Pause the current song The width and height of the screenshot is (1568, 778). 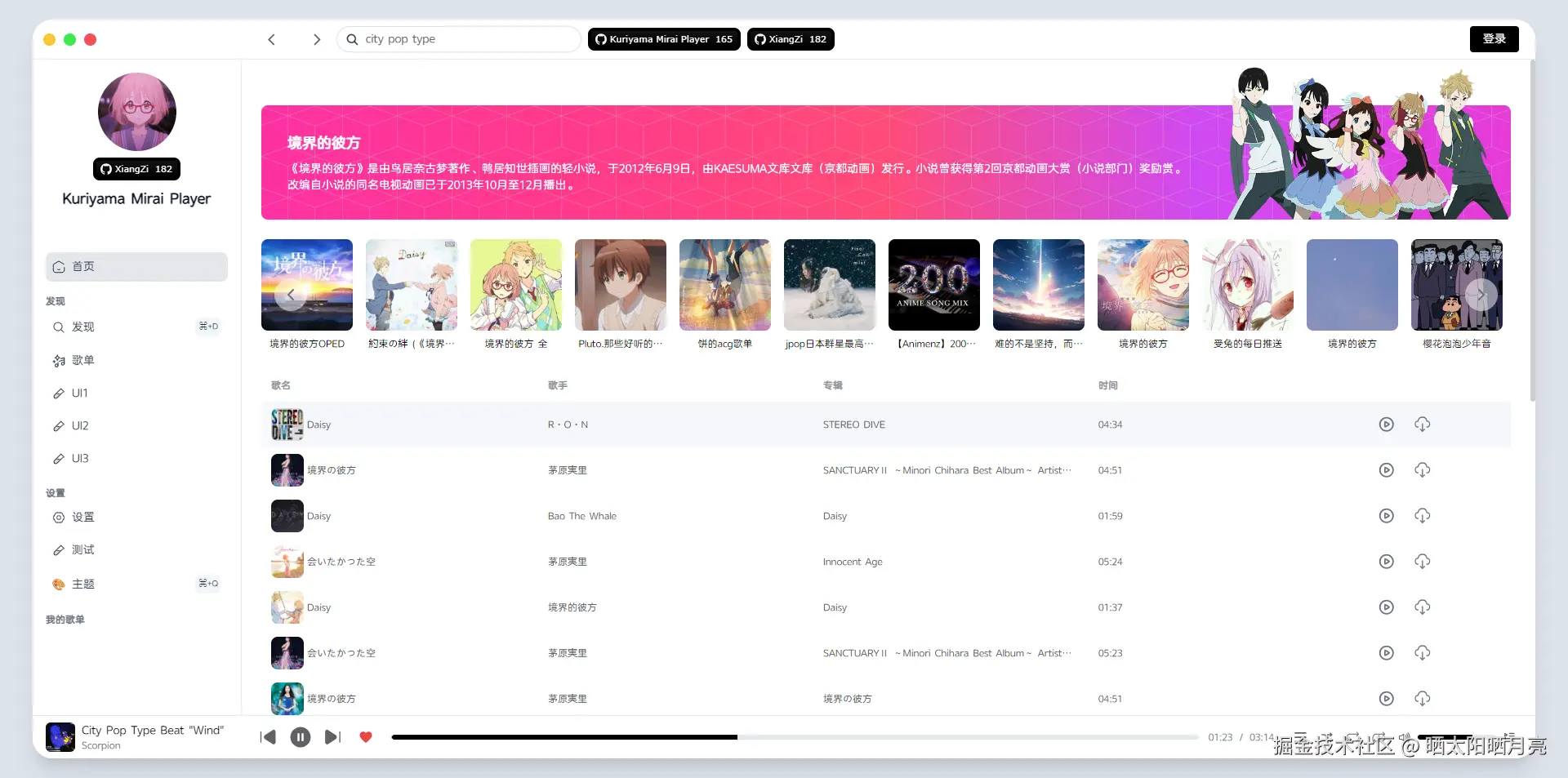[x=301, y=737]
